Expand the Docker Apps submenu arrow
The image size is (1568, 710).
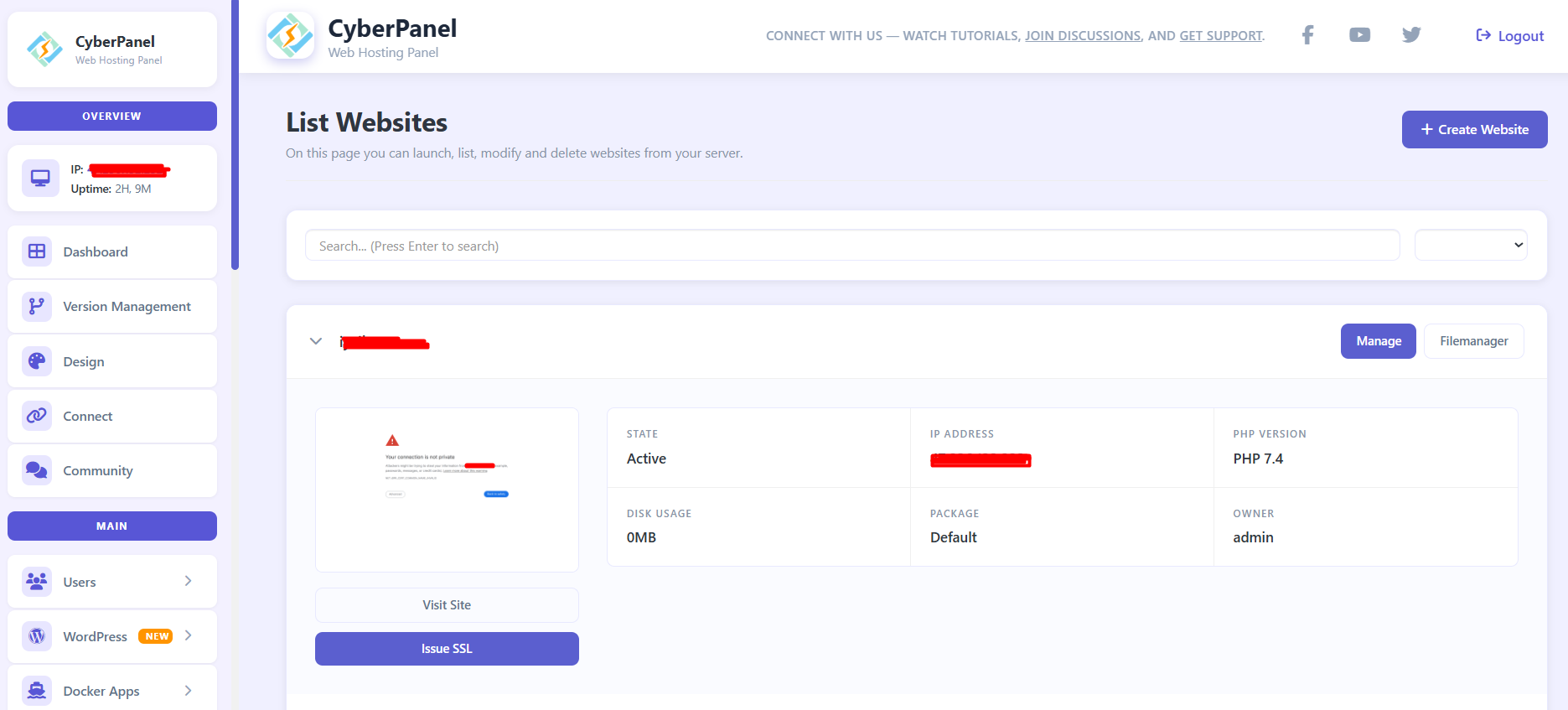tap(189, 691)
